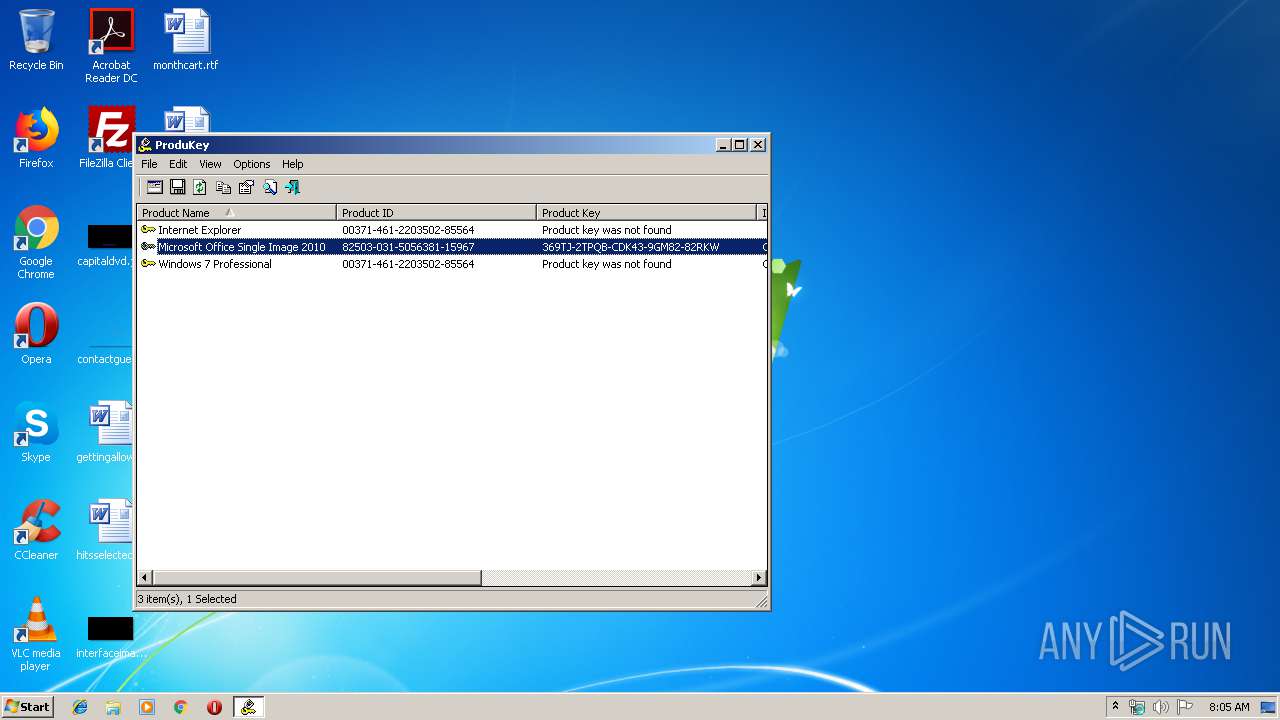Click Product ID 82503-031-5056381-15967
This screenshot has height=720, width=1280.
pos(408,247)
